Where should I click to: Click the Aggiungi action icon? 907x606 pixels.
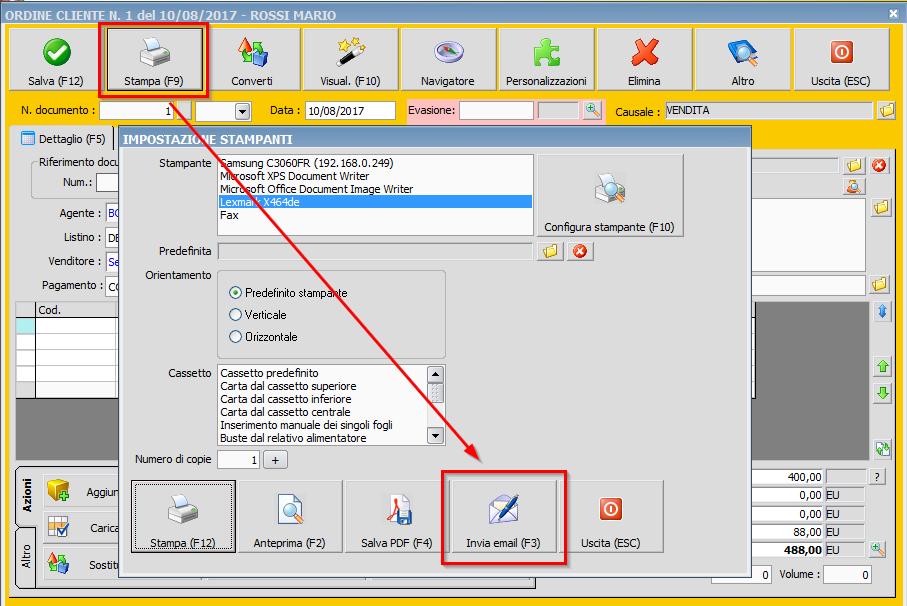(x=58, y=490)
